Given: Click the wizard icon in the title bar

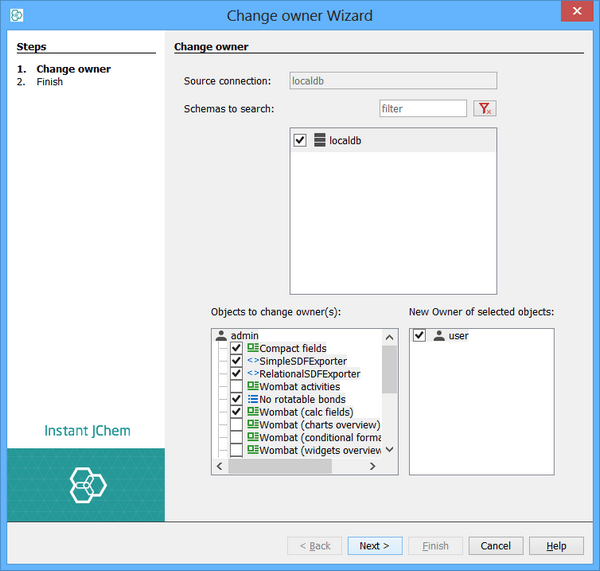Looking at the screenshot, I should coord(17,15).
